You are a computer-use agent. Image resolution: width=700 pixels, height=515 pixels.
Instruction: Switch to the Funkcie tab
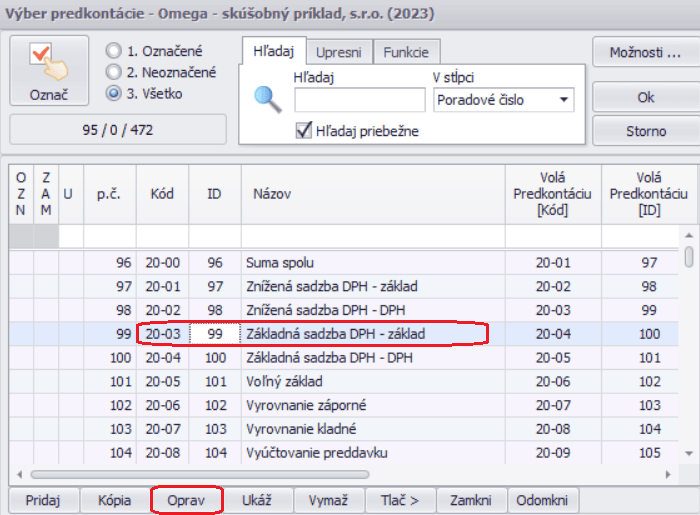407,52
